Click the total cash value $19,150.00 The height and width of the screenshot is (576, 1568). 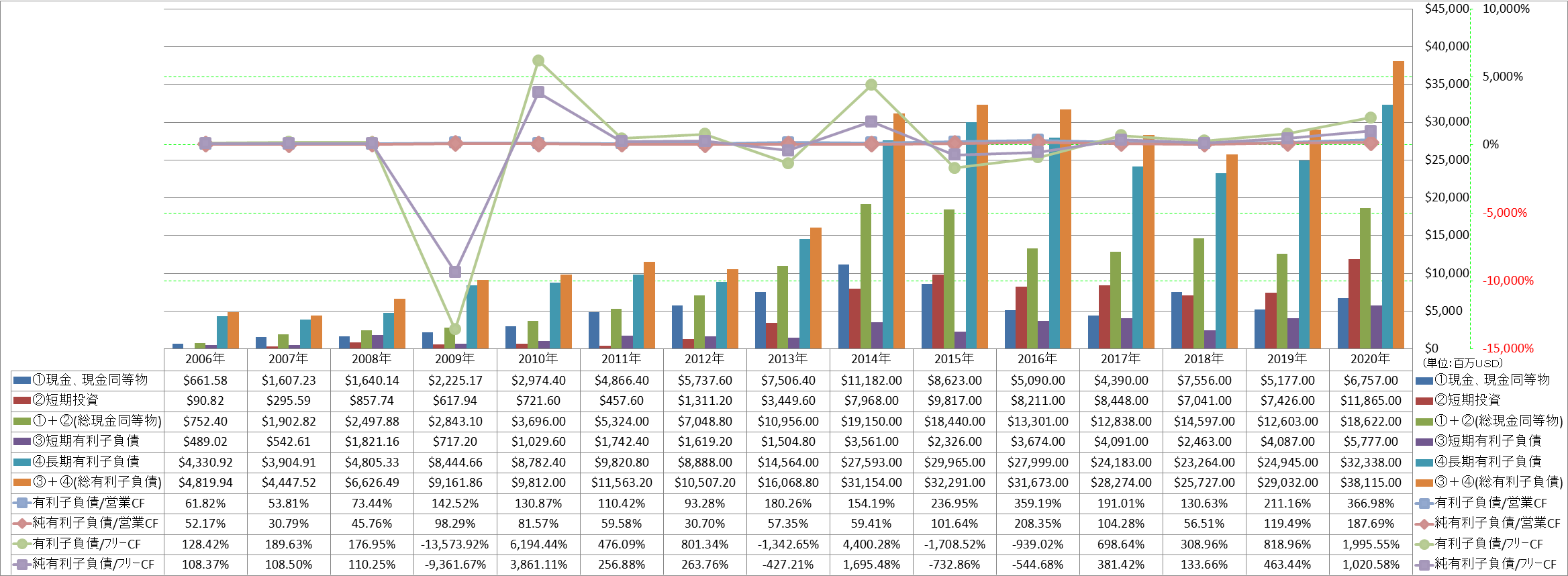point(871,422)
